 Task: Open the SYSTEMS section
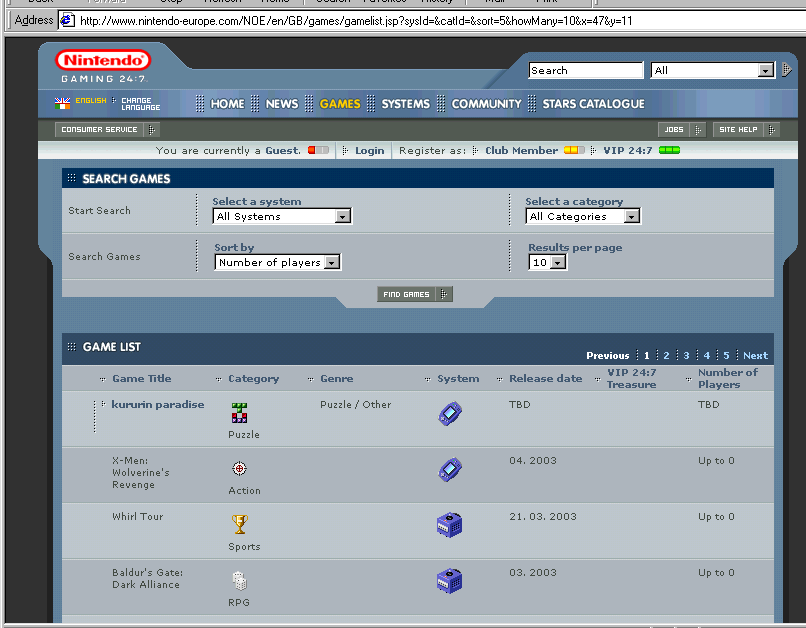click(x=406, y=104)
